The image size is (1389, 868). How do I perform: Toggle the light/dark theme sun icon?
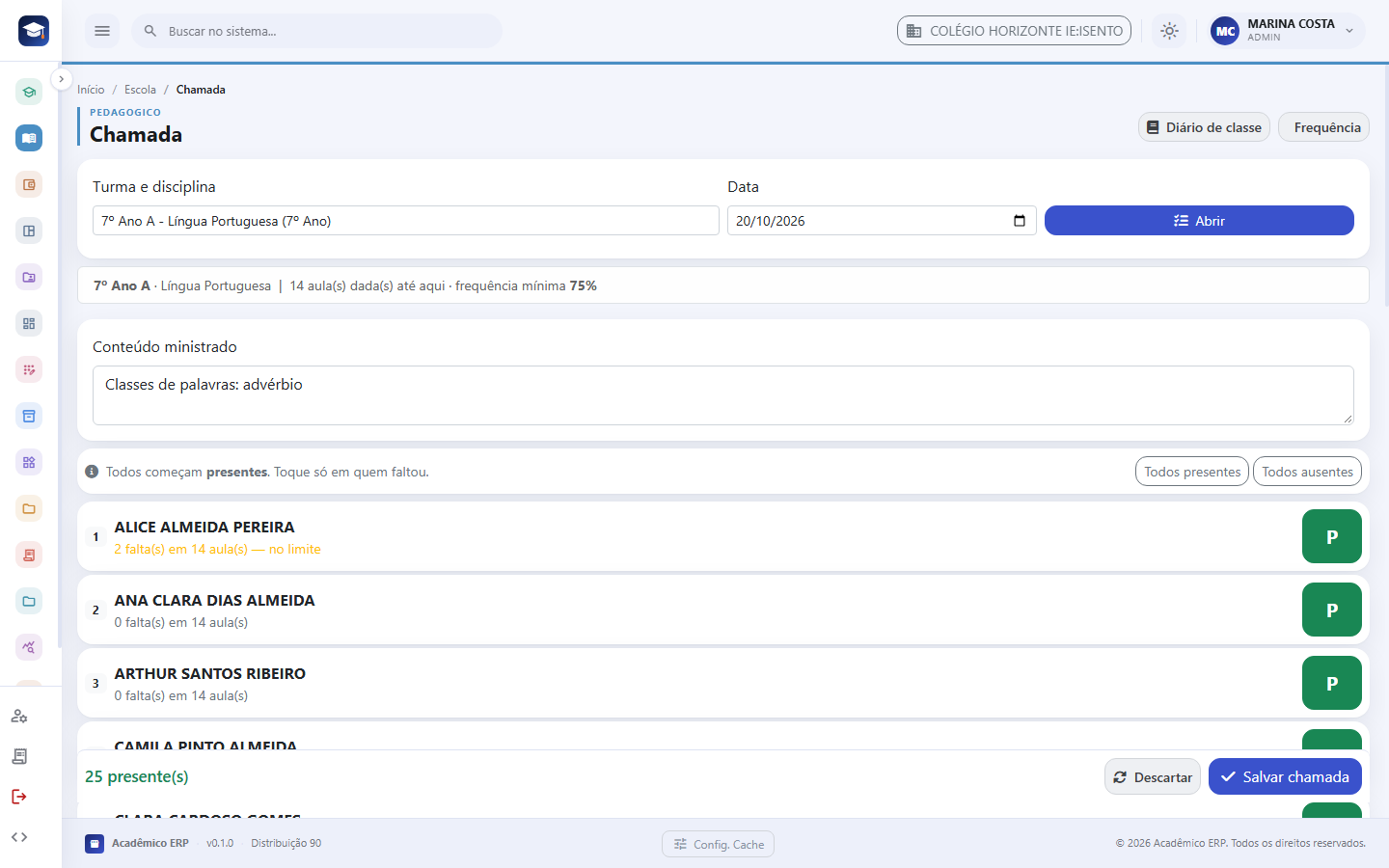(x=1169, y=31)
